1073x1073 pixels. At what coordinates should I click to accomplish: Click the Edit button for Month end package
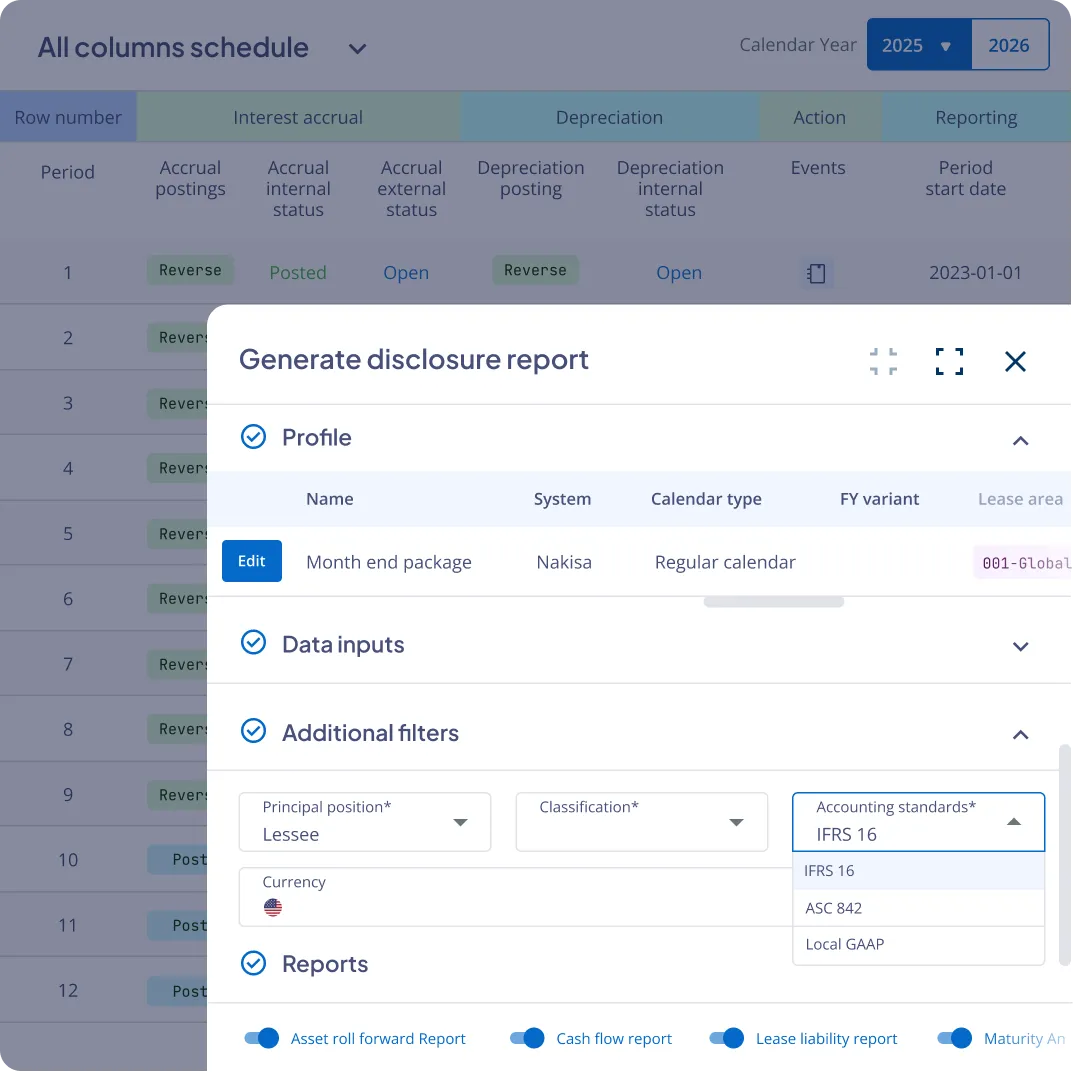point(251,561)
